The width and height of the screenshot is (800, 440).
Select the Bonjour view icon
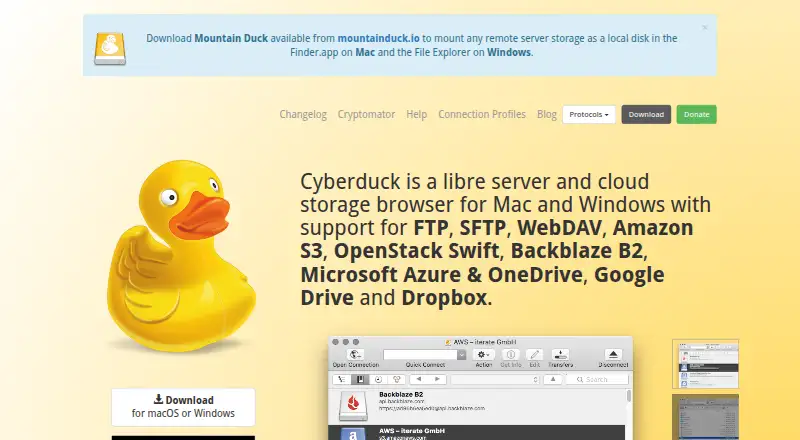[396, 379]
